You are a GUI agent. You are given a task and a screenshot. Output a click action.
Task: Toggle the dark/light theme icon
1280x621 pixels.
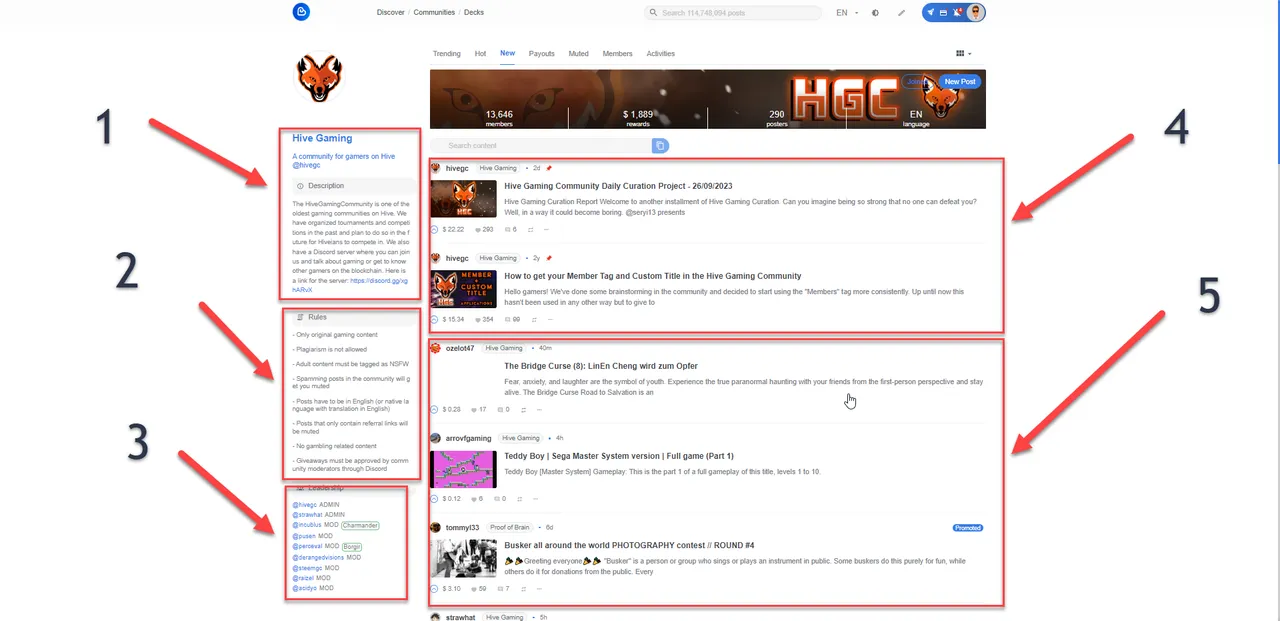[x=876, y=13]
